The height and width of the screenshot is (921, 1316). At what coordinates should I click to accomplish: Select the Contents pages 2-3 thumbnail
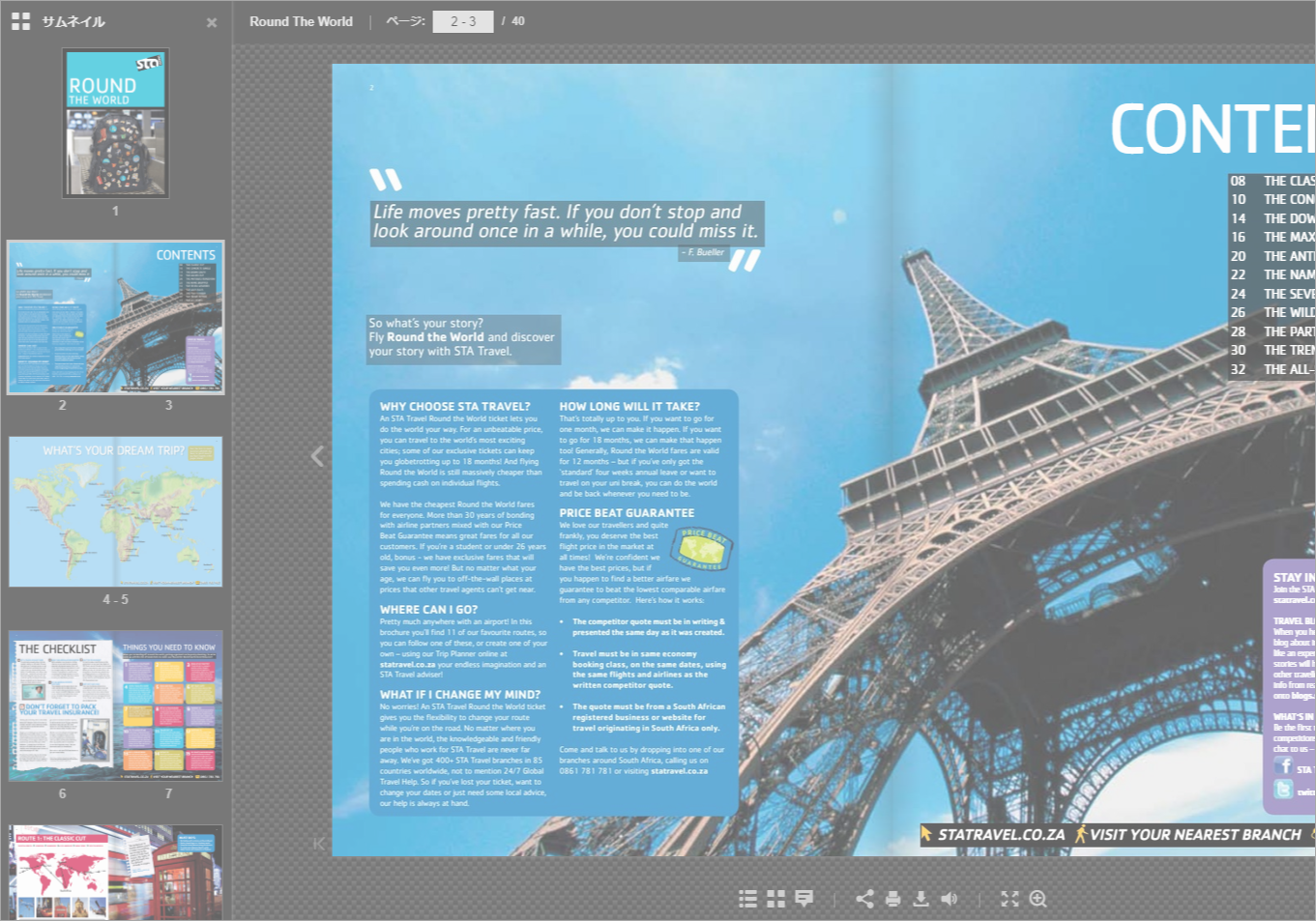click(x=116, y=317)
